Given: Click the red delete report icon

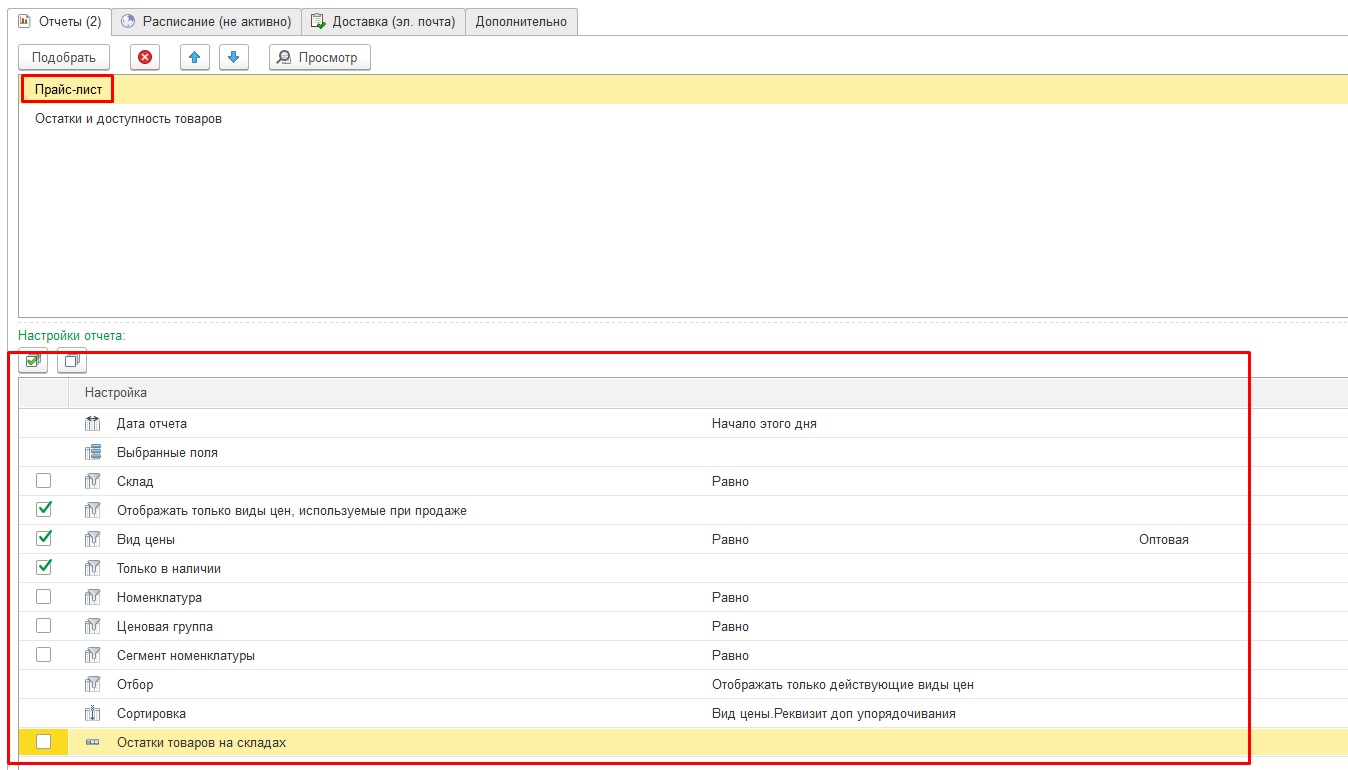Looking at the screenshot, I should point(145,58).
